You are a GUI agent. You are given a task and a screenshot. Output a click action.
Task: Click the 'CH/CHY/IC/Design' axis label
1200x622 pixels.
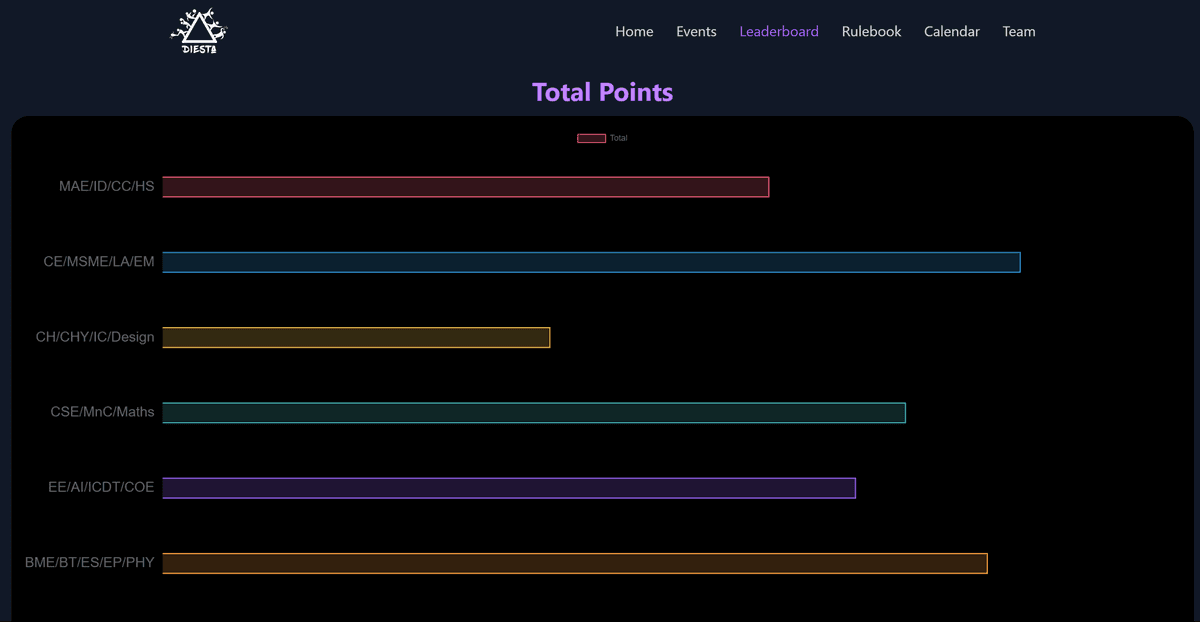click(95, 337)
